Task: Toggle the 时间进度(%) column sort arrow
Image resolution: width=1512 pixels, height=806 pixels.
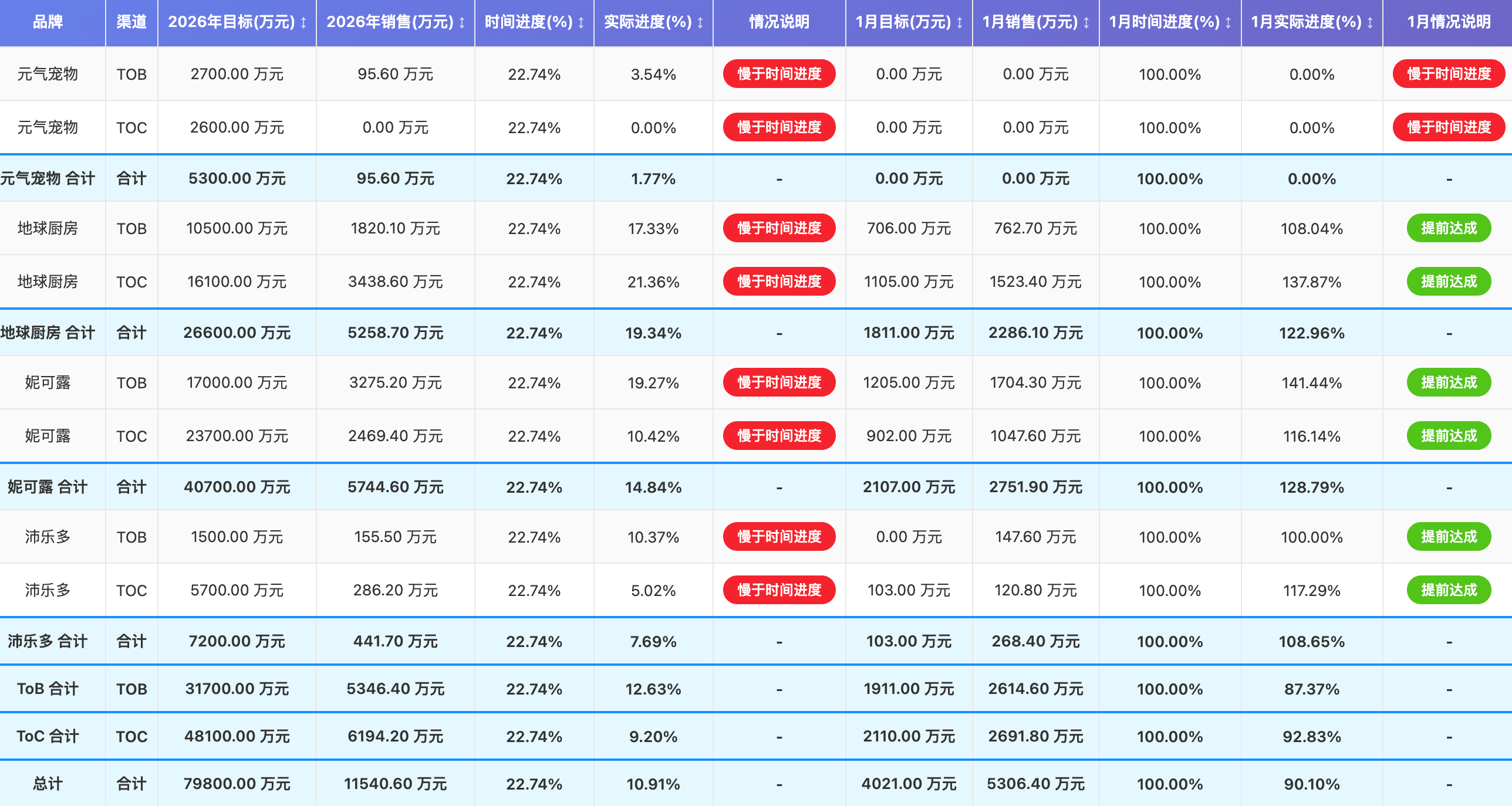Action: [x=581, y=22]
